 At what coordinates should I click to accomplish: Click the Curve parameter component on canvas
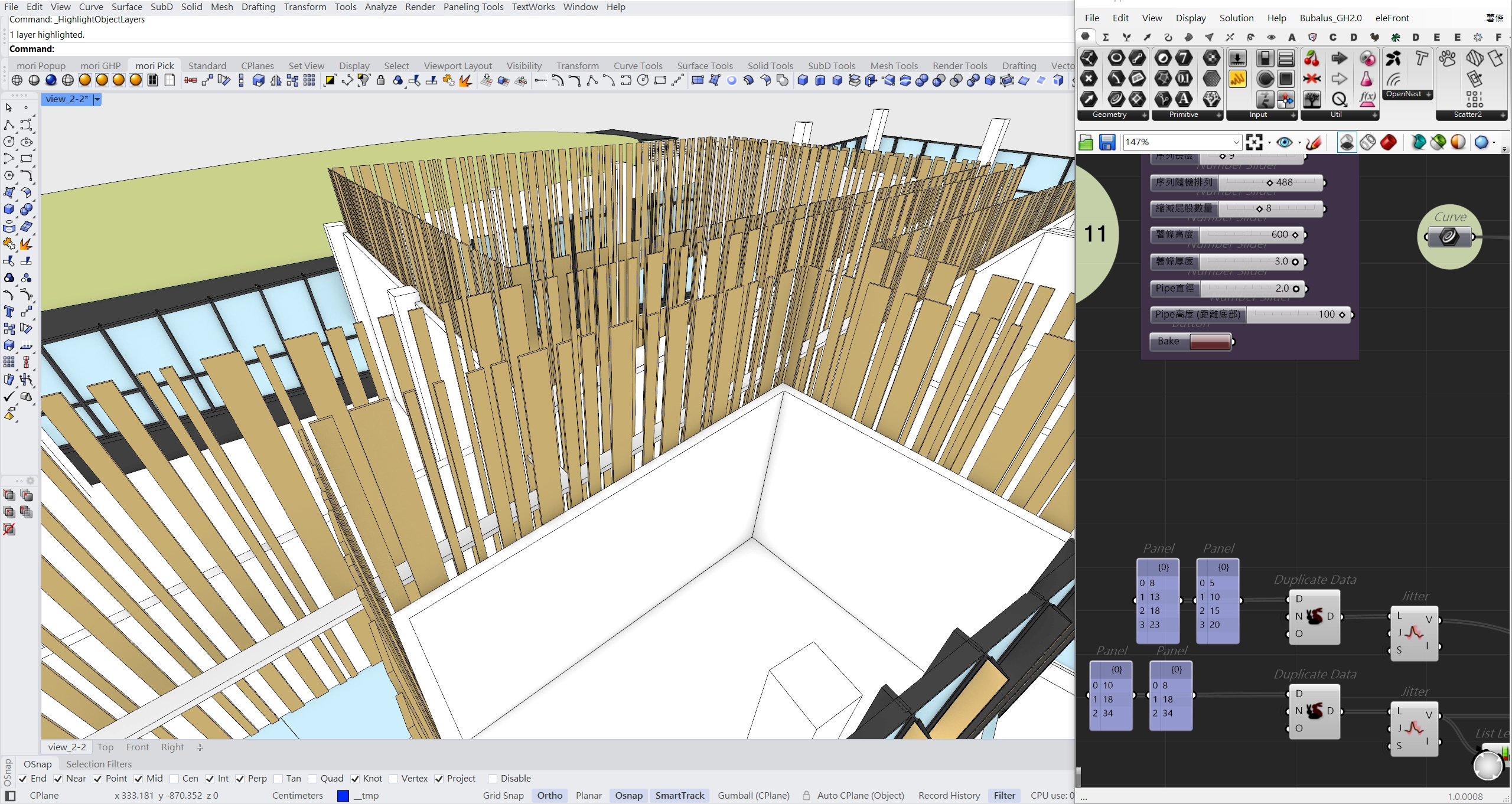pyautogui.click(x=1449, y=237)
